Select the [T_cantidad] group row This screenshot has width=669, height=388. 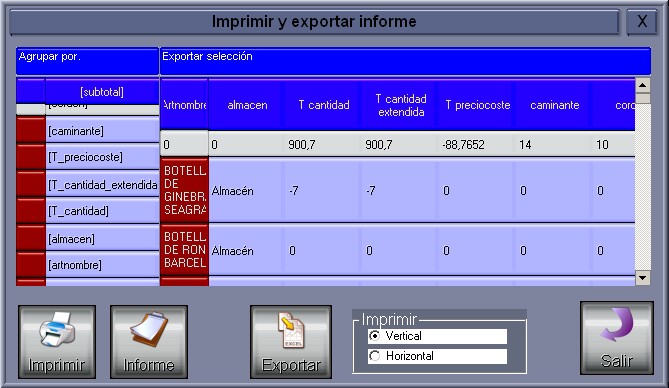pyautogui.click(x=102, y=211)
